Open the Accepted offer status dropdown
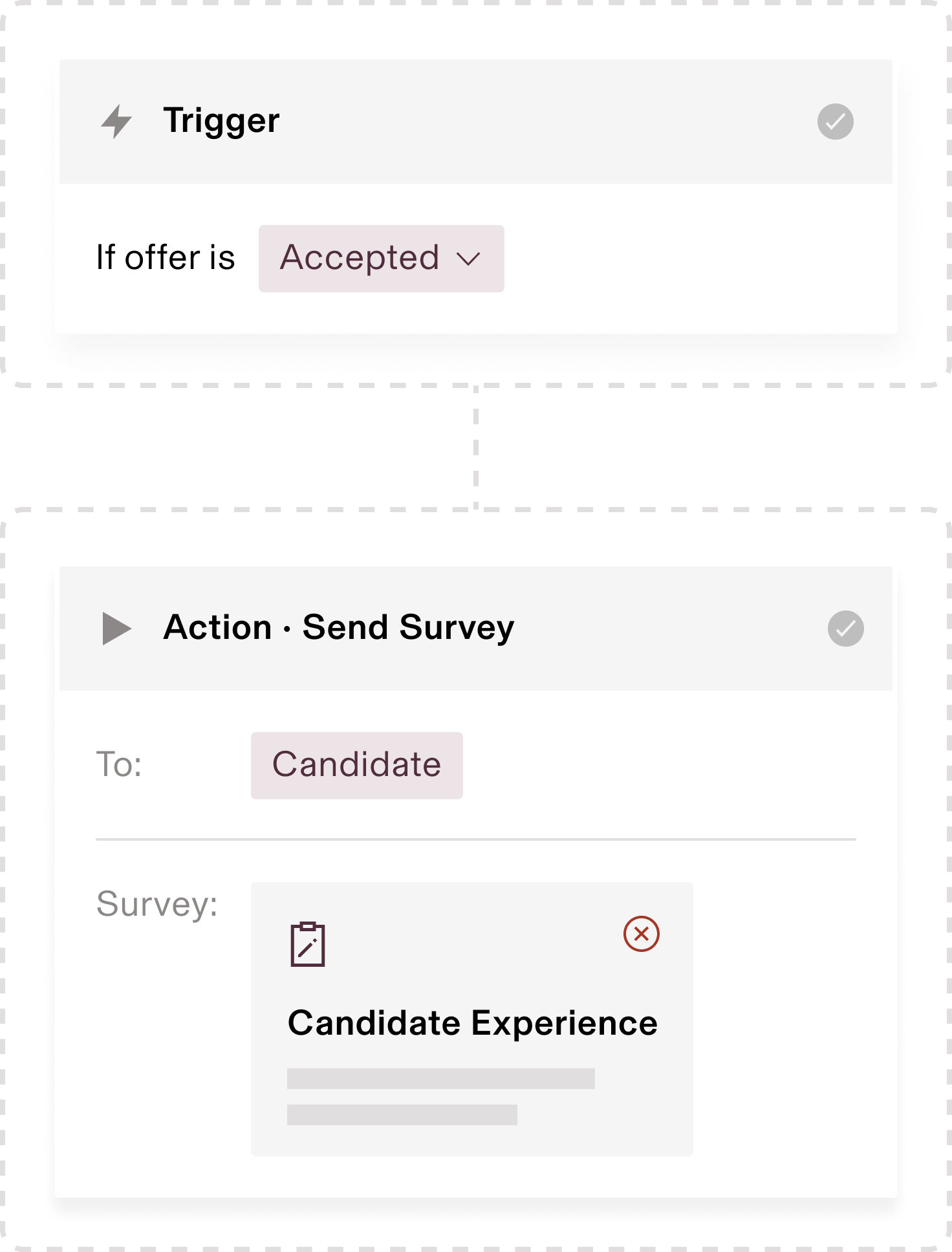 click(381, 259)
